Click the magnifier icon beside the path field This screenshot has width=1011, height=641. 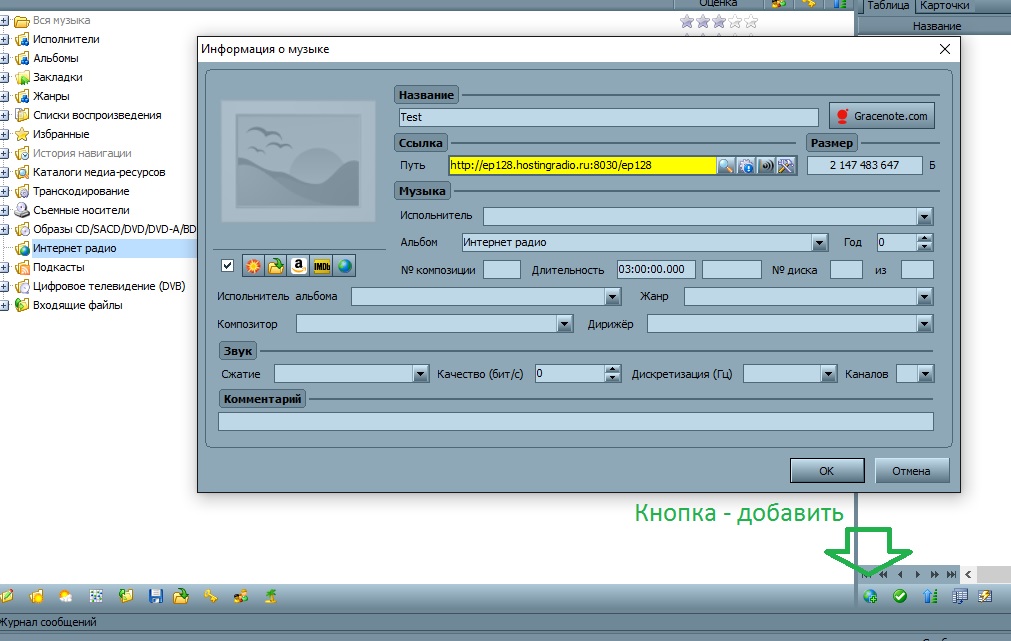726,165
